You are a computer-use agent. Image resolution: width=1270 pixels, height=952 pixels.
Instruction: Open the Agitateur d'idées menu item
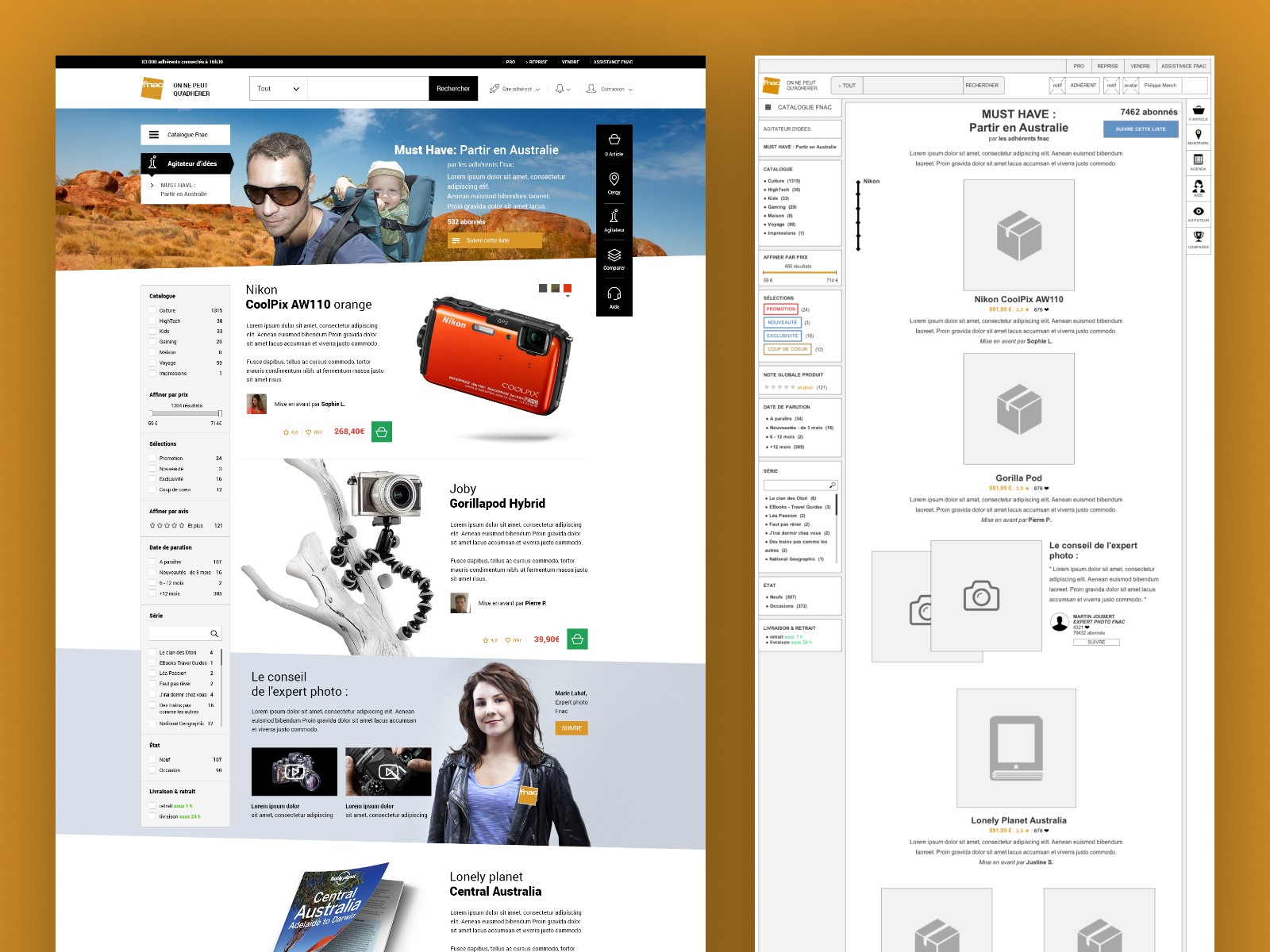point(187,163)
